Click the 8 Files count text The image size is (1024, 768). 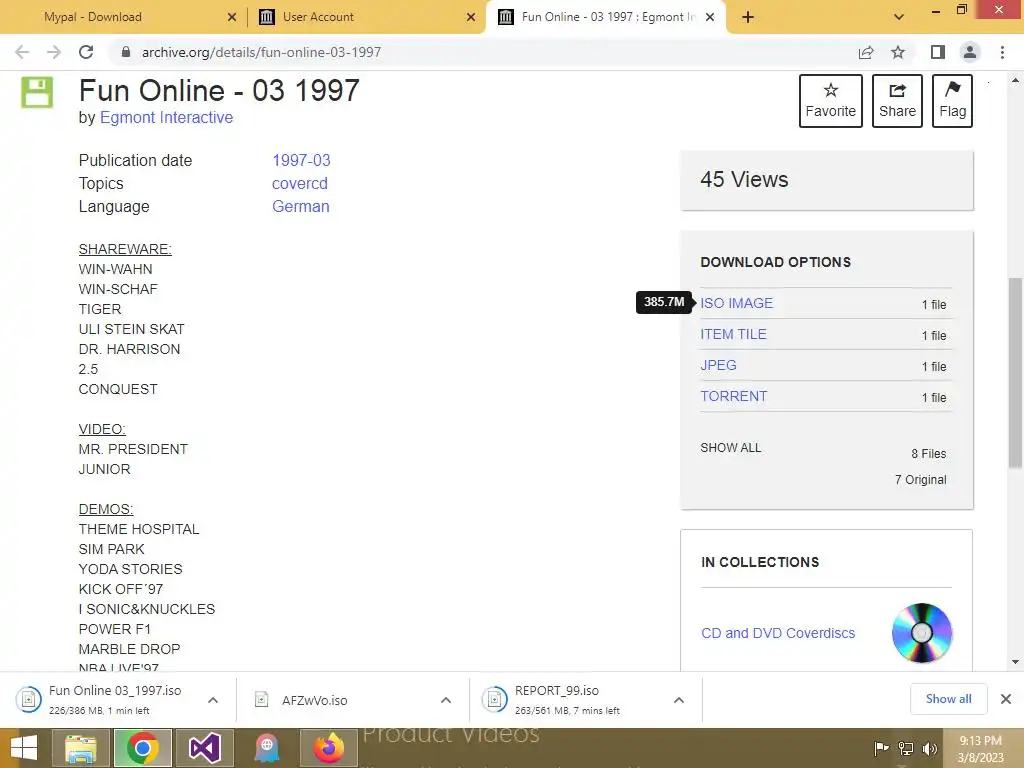pos(929,454)
